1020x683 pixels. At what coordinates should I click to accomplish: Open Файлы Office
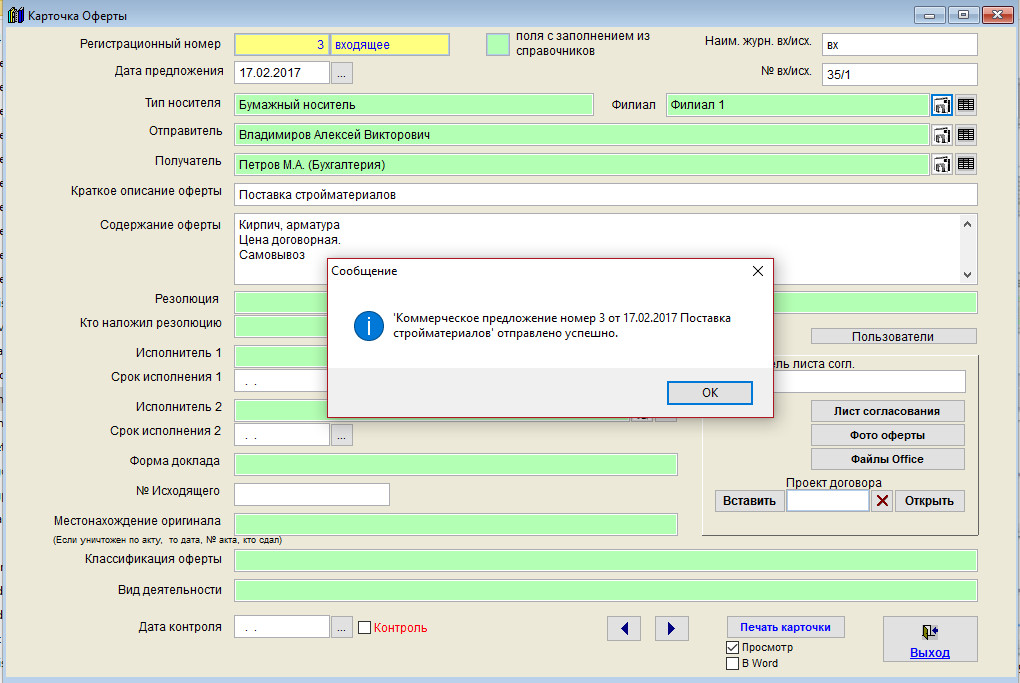tap(887, 459)
